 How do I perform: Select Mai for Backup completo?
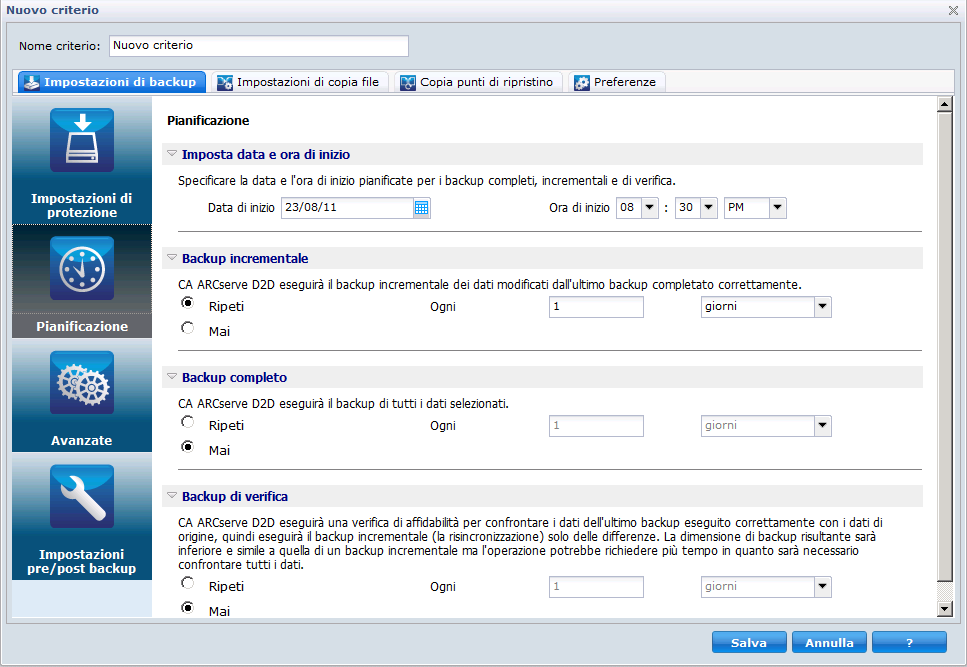point(187,447)
